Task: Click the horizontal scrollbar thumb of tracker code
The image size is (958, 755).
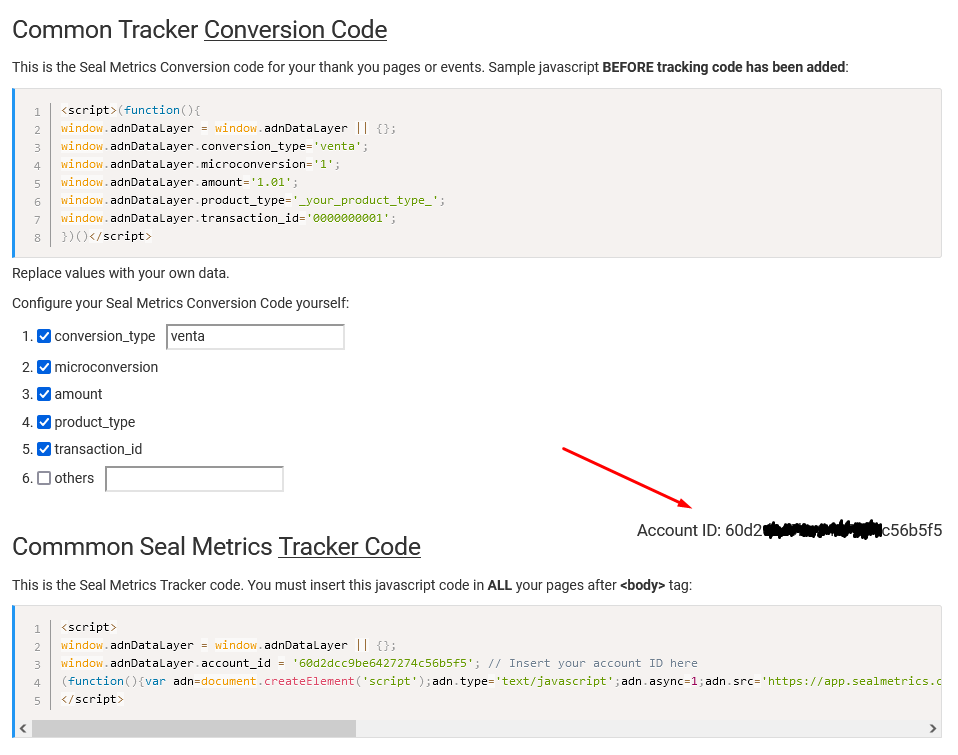Action: pyautogui.click(x=194, y=728)
